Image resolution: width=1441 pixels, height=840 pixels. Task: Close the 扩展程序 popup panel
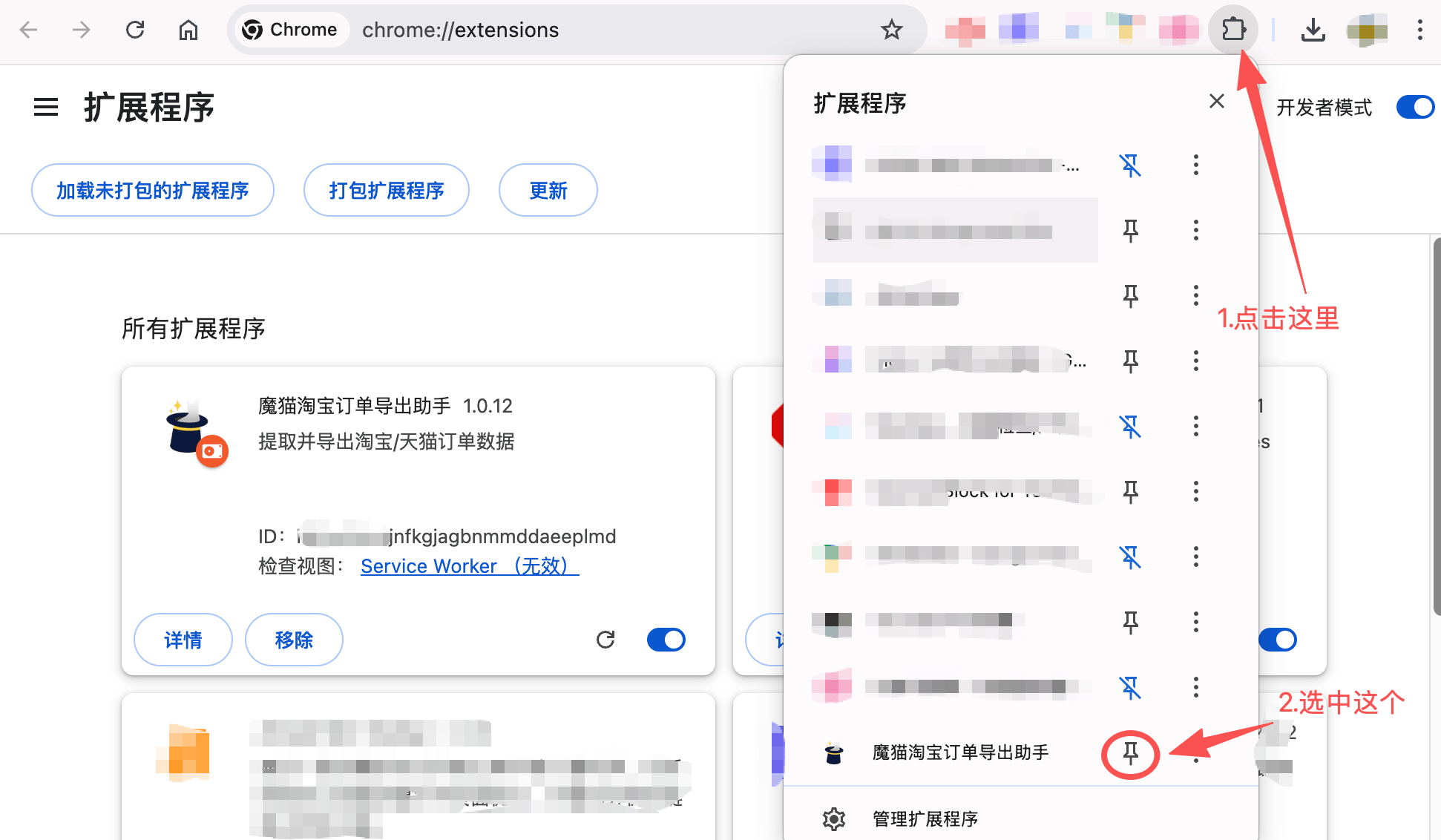(1216, 102)
